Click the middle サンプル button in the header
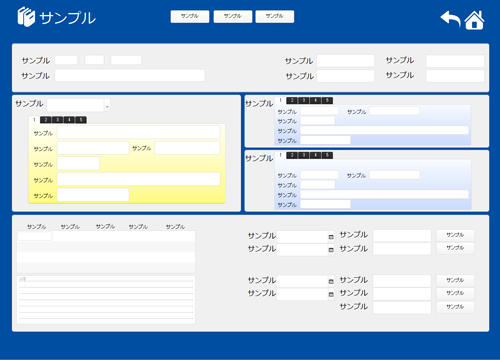Image resolution: width=500 pixels, height=360 pixels. [x=233, y=16]
